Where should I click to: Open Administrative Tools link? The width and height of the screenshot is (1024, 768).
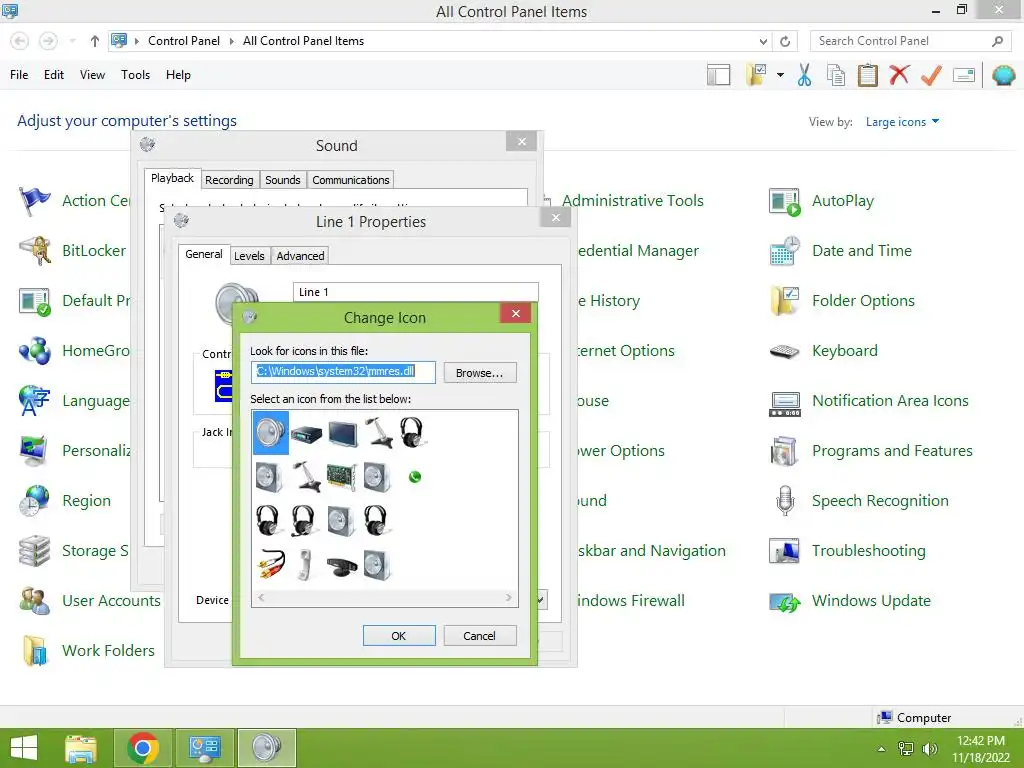tap(633, 201)
